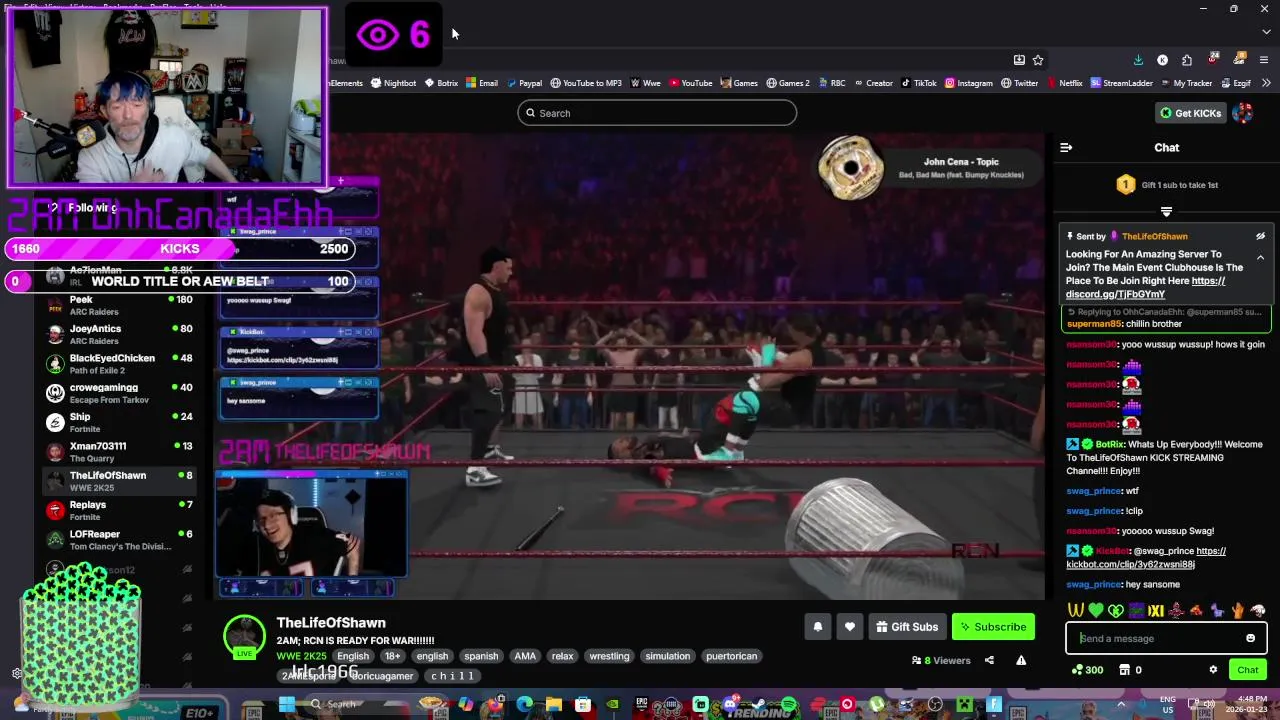
Task: Expand the gift sub leaderboard arrow
Action: tap(1166, 211)
